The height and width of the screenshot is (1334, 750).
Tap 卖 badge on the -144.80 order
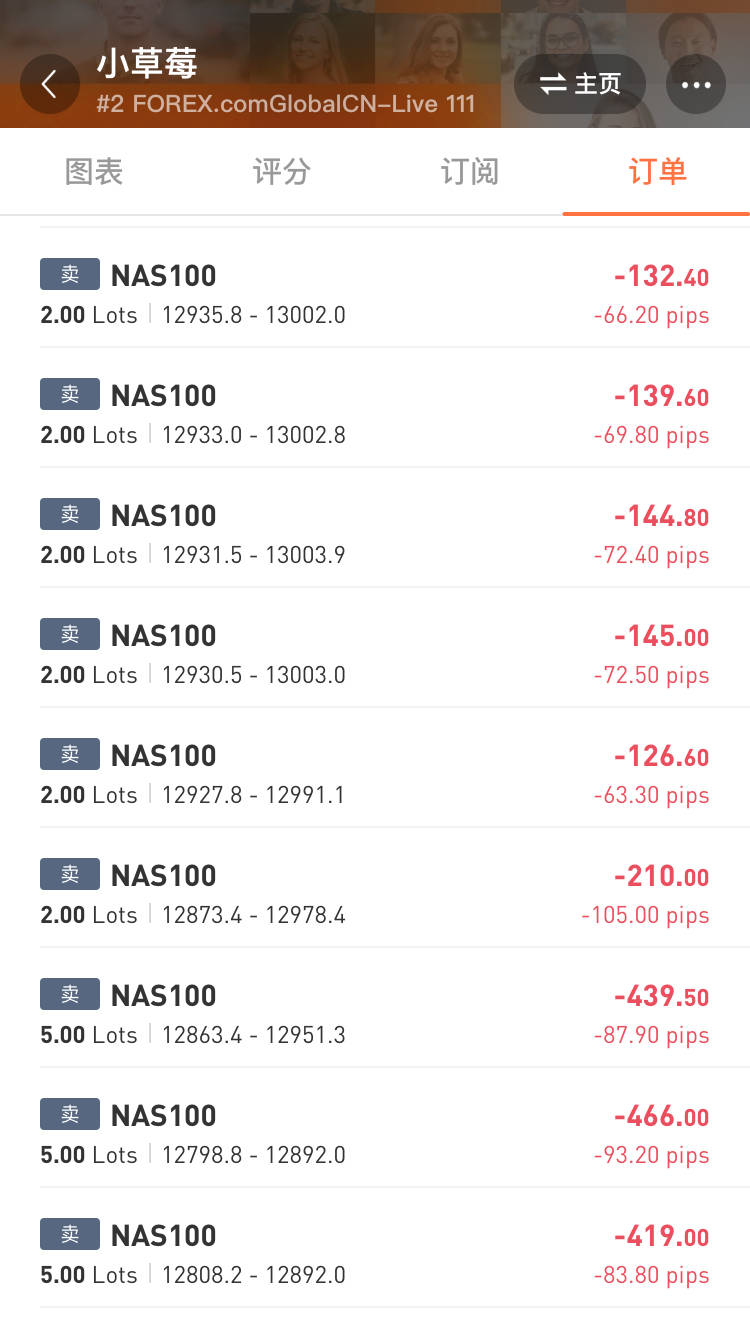tap(70, 514)
